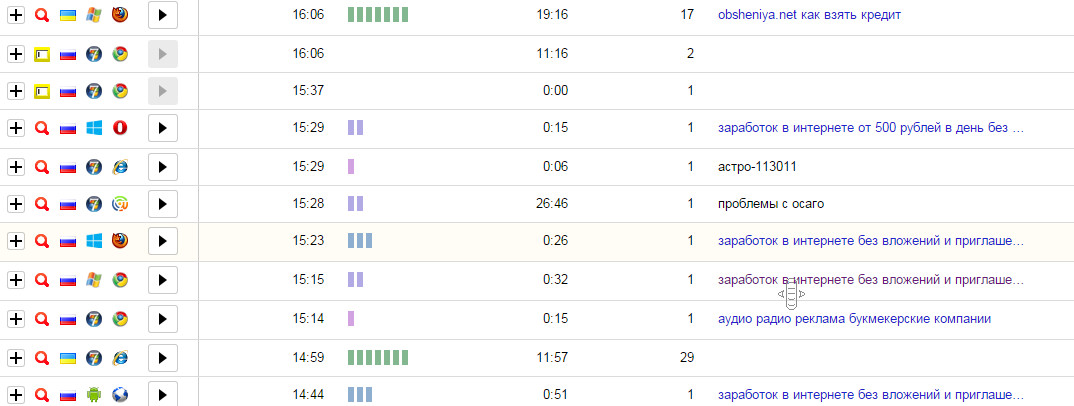Open заработок без вложений link in 14:44 row
The image size is (1074, 406).
871,395
